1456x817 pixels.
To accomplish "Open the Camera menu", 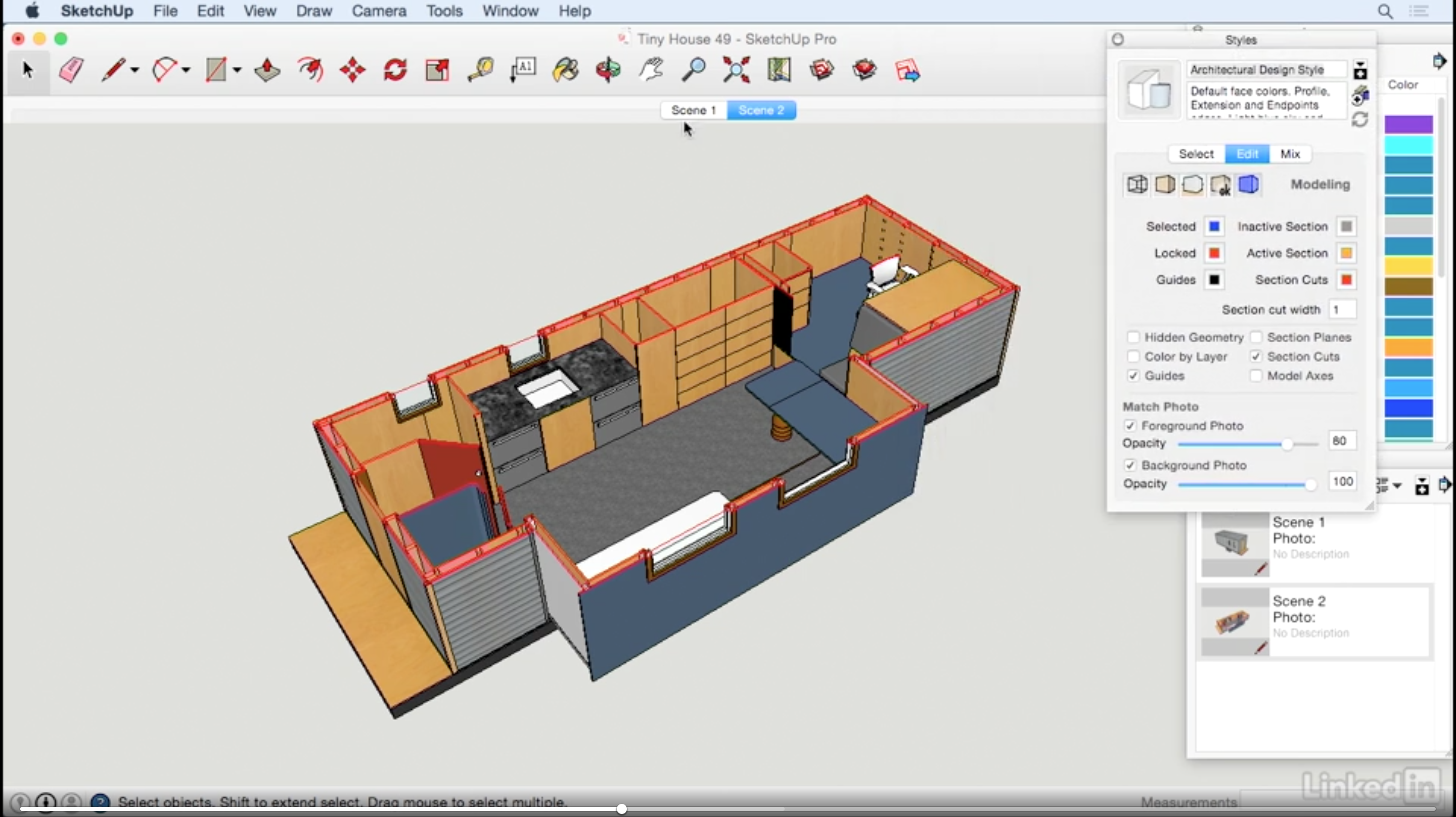I will pos(379,11).
